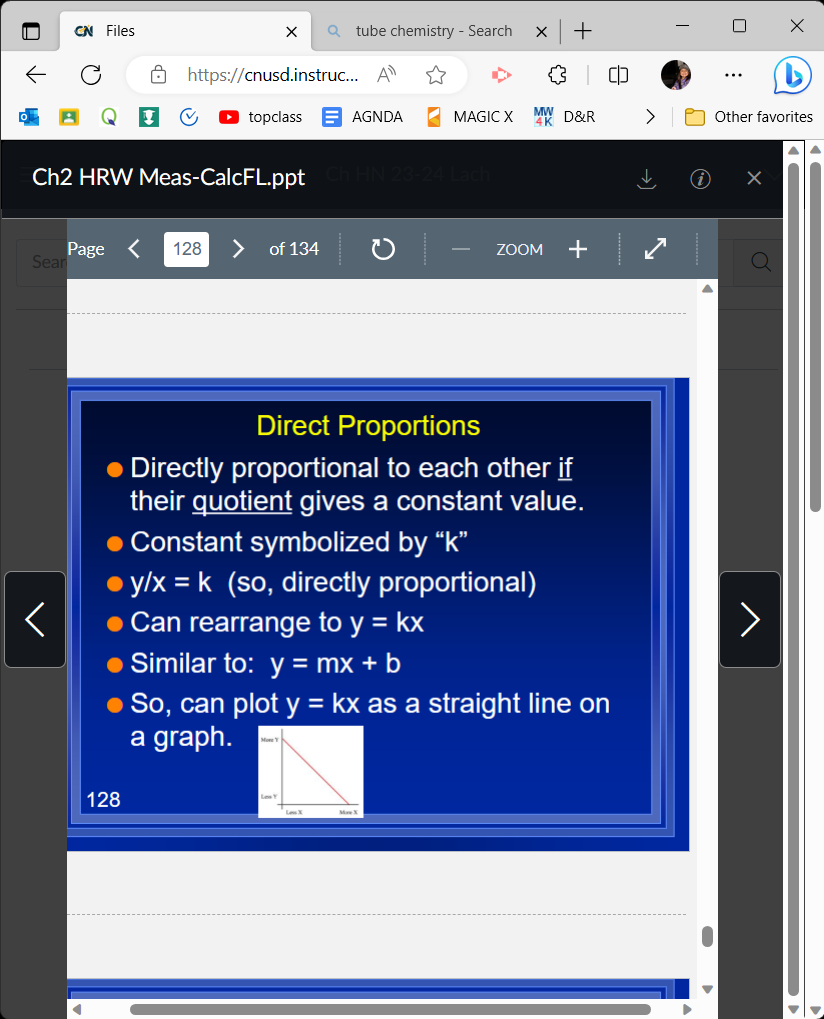The height and width of the screenshot is (1019, 824).
Task: Turn on Read aloud in address bar
Action: pos(386,75)
